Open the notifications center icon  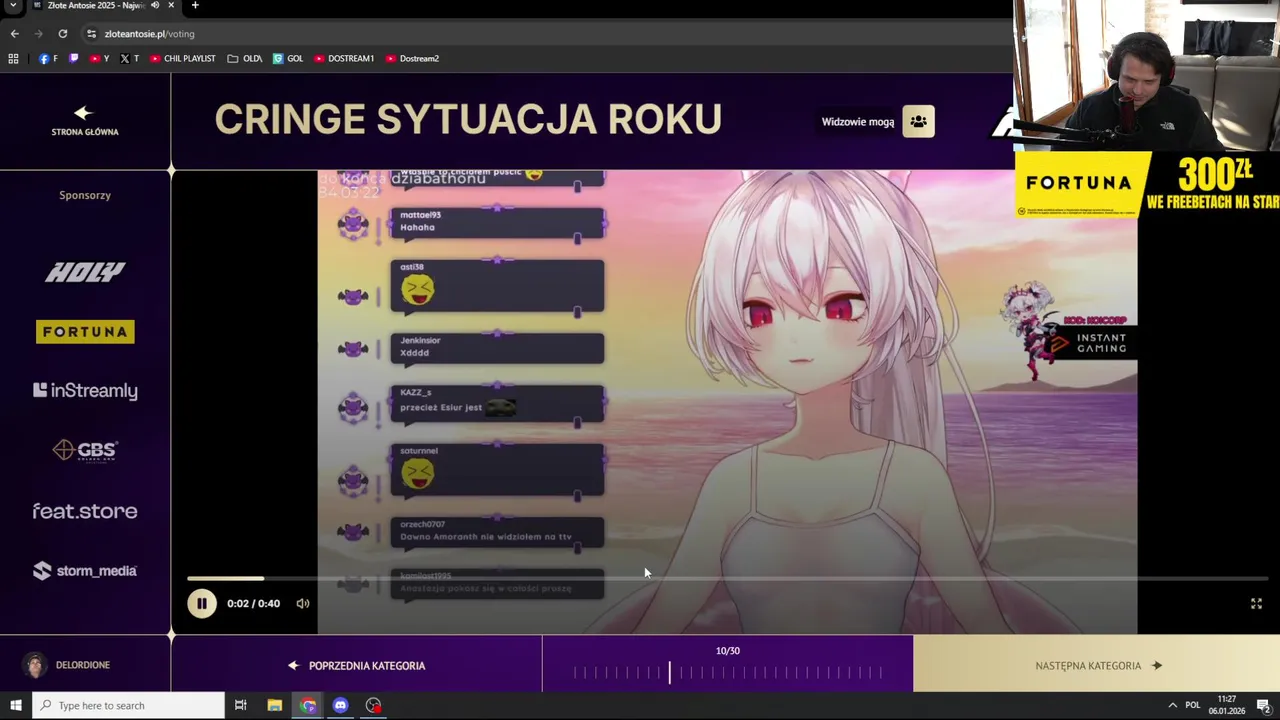click(x=1264, y=706)
